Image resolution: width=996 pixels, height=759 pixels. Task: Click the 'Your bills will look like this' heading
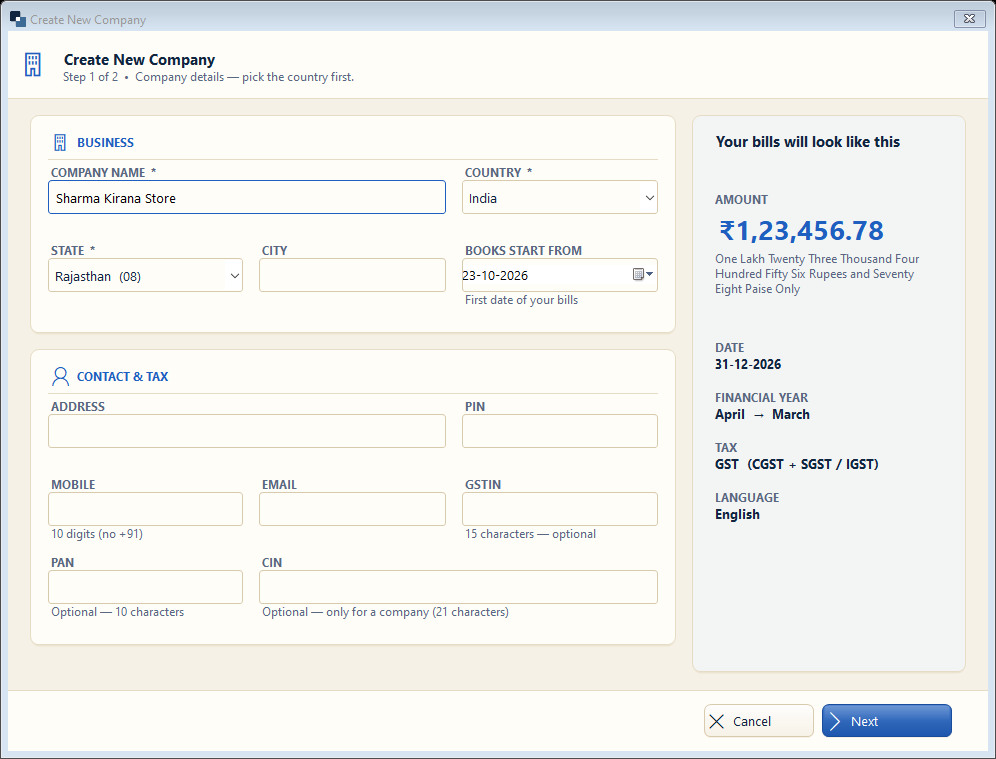[807, 142]
